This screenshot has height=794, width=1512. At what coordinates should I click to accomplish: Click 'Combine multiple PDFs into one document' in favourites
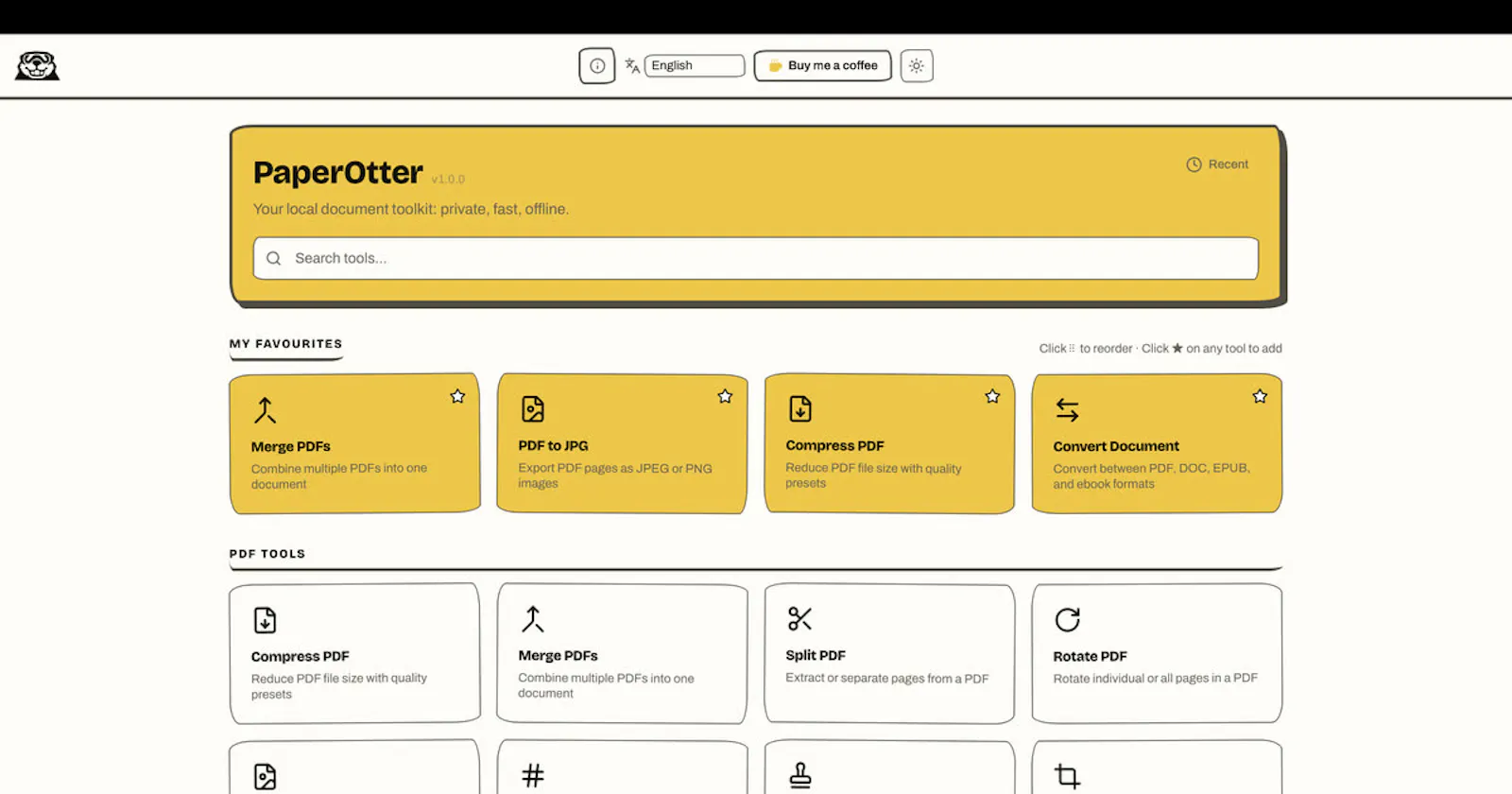coord(339,476)
